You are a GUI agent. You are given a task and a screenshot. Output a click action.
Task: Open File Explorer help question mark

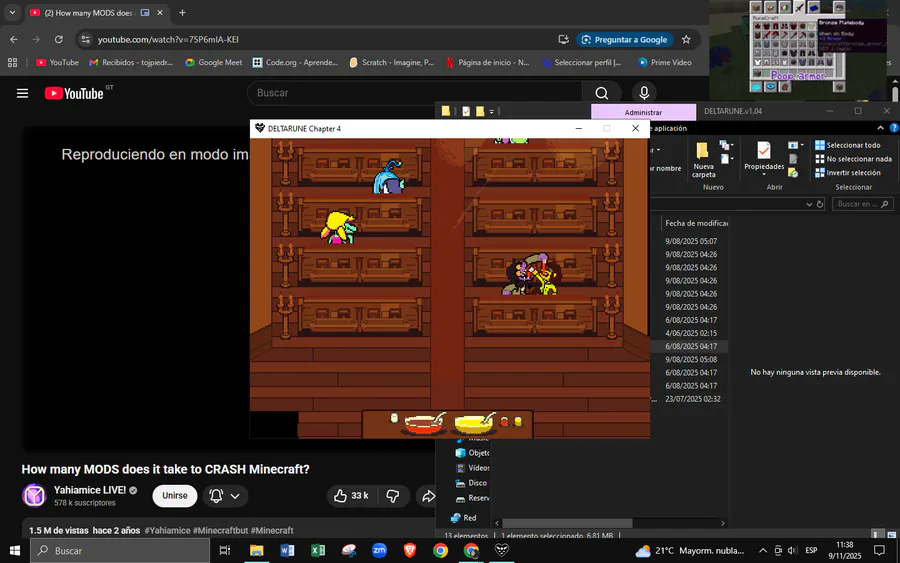click(x=893, y=128)
